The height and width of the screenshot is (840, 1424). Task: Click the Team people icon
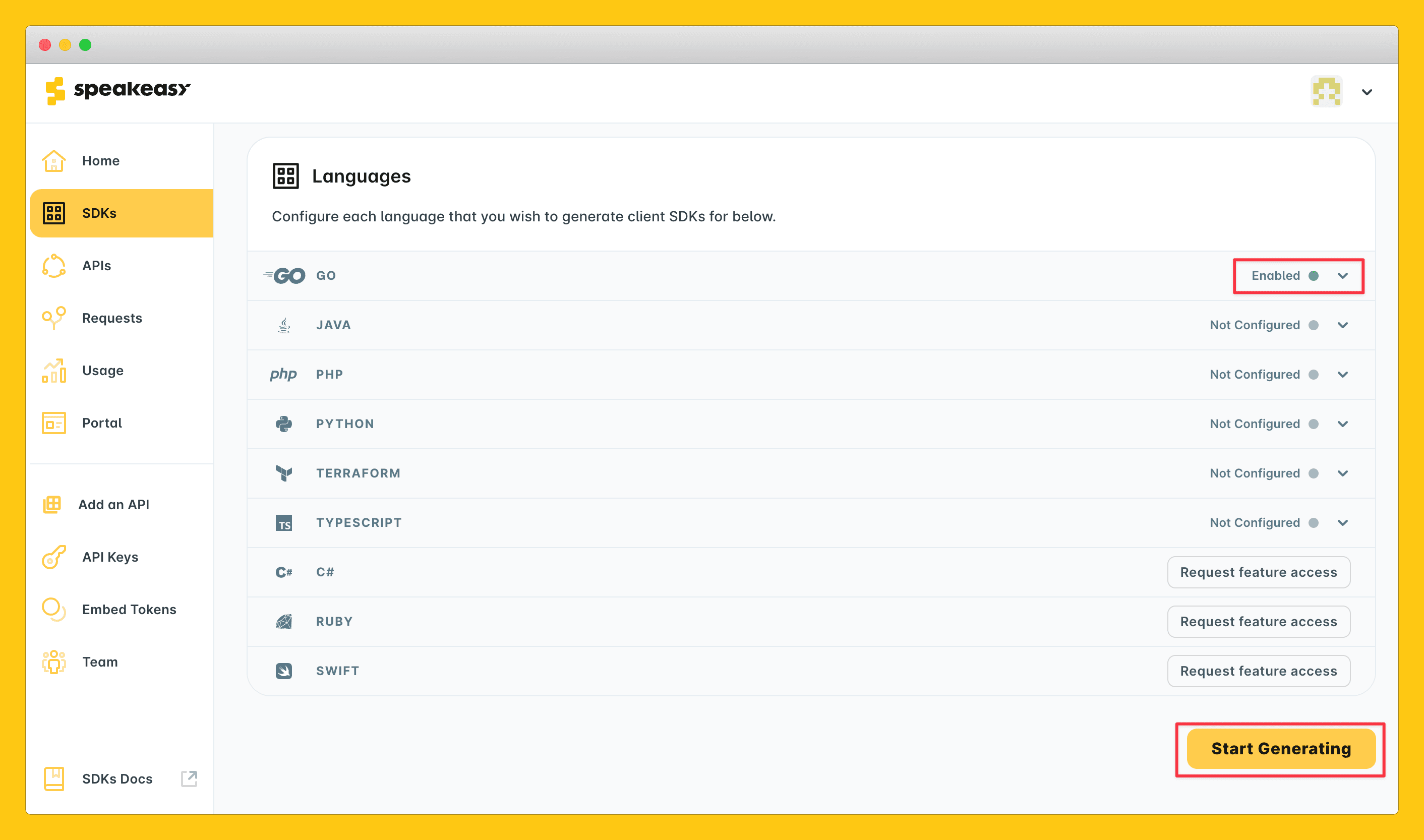click(x=54, y=662)
